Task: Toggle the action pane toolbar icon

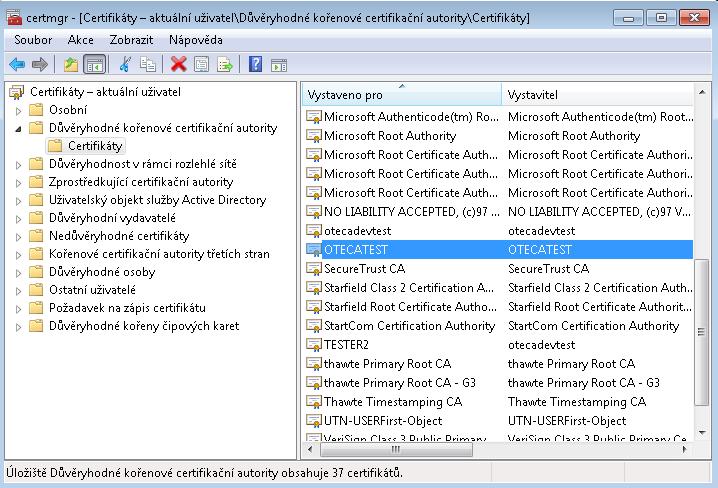Action: click(x=279, y=65)
